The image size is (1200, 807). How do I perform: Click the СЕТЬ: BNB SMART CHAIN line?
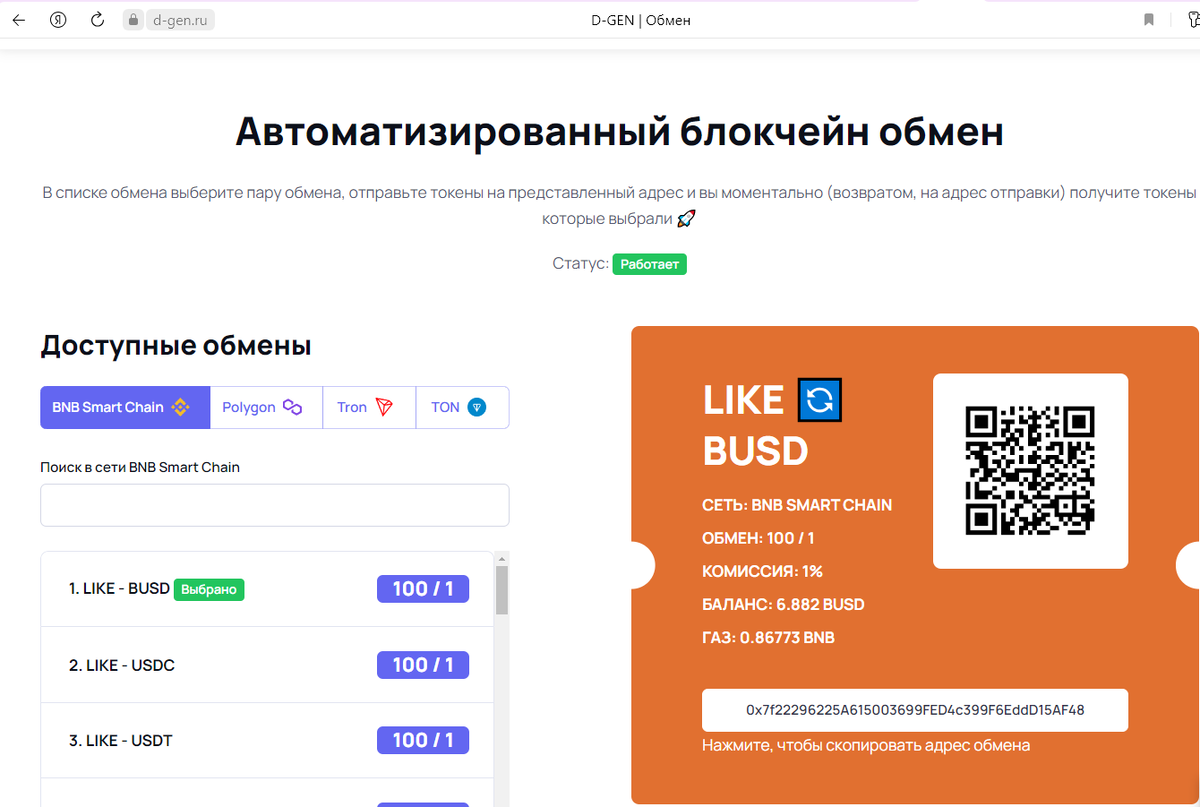797,506
